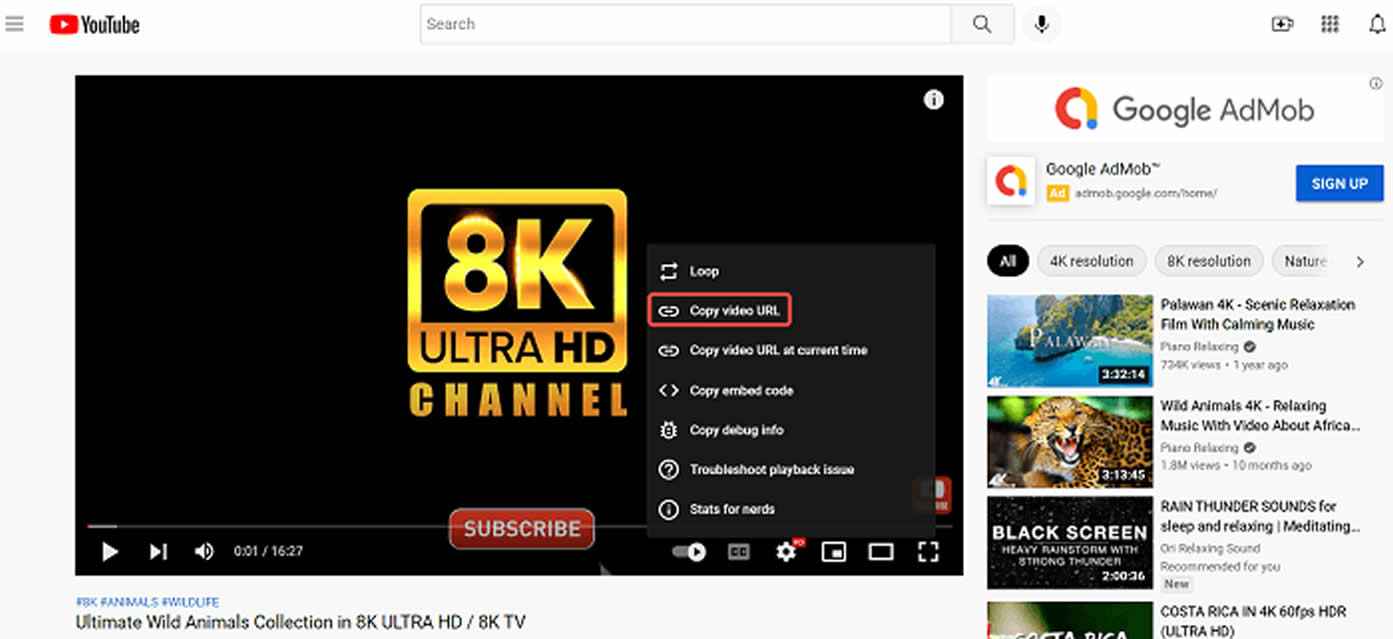
Task: Click the red SUBSCRIBE overlay button
Action: coord(521,529)
